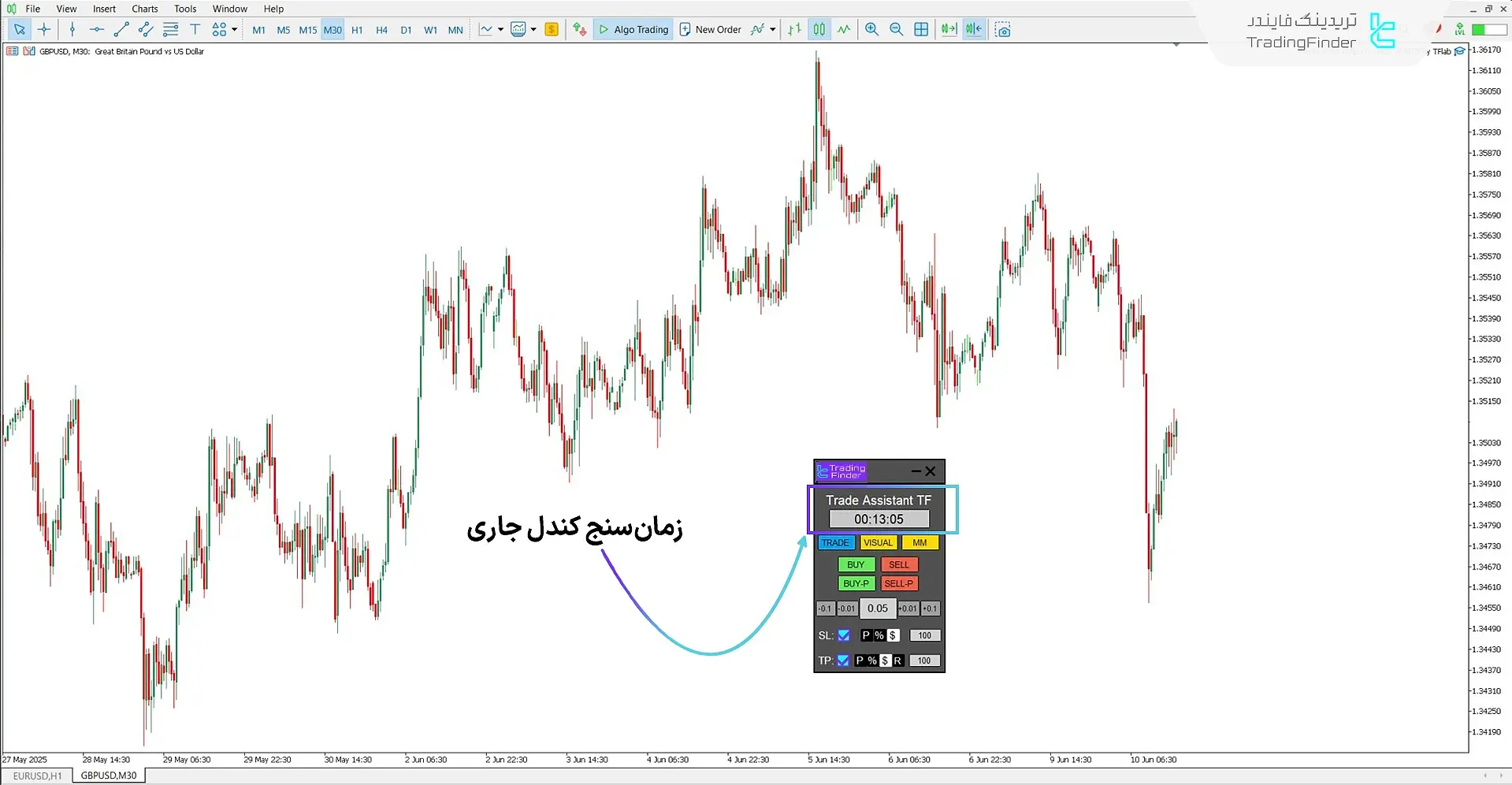
Task: Toggle Algo Trading on the toolbar
Action: coord(633,30)
